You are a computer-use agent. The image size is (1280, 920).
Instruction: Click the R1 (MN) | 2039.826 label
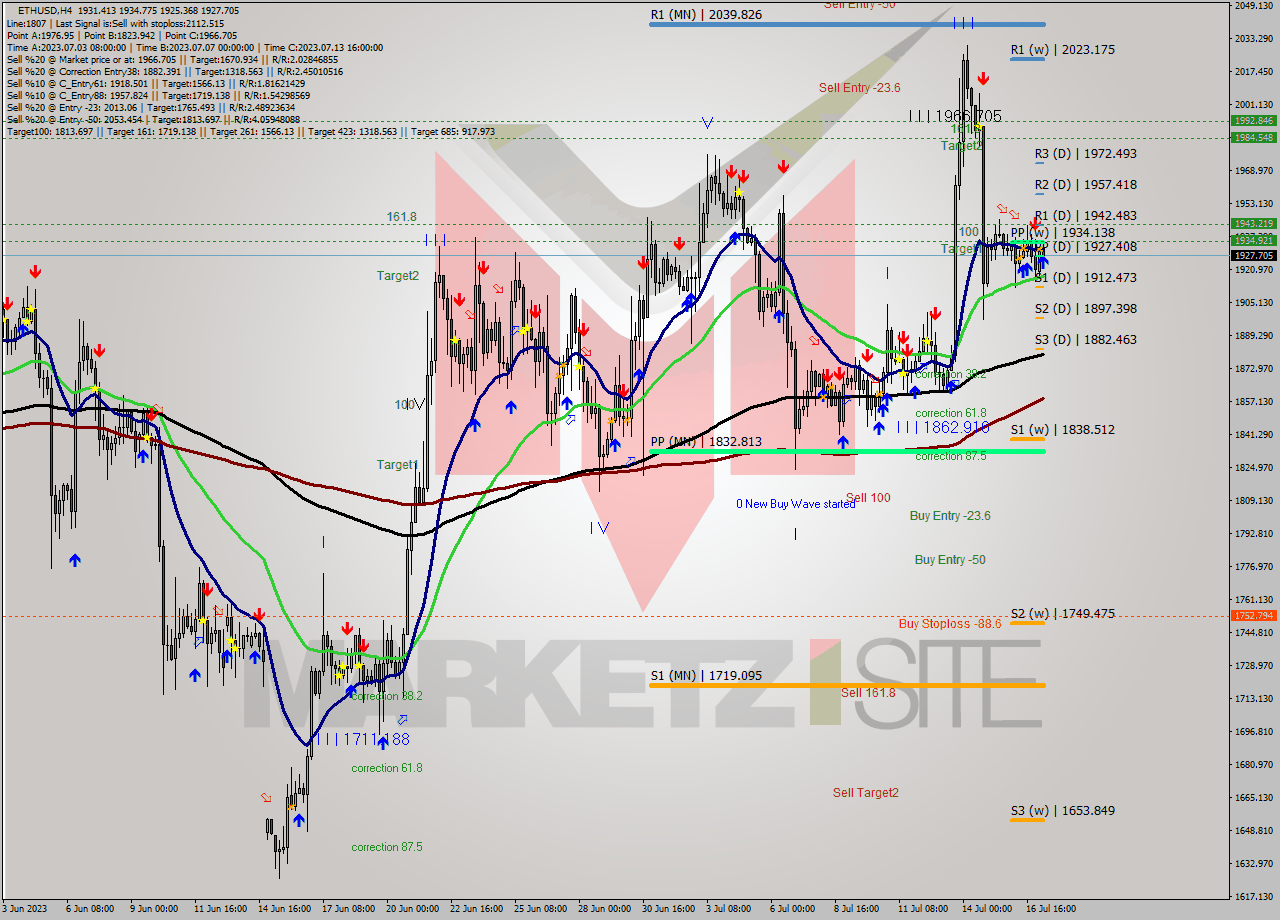coord(706,15)
